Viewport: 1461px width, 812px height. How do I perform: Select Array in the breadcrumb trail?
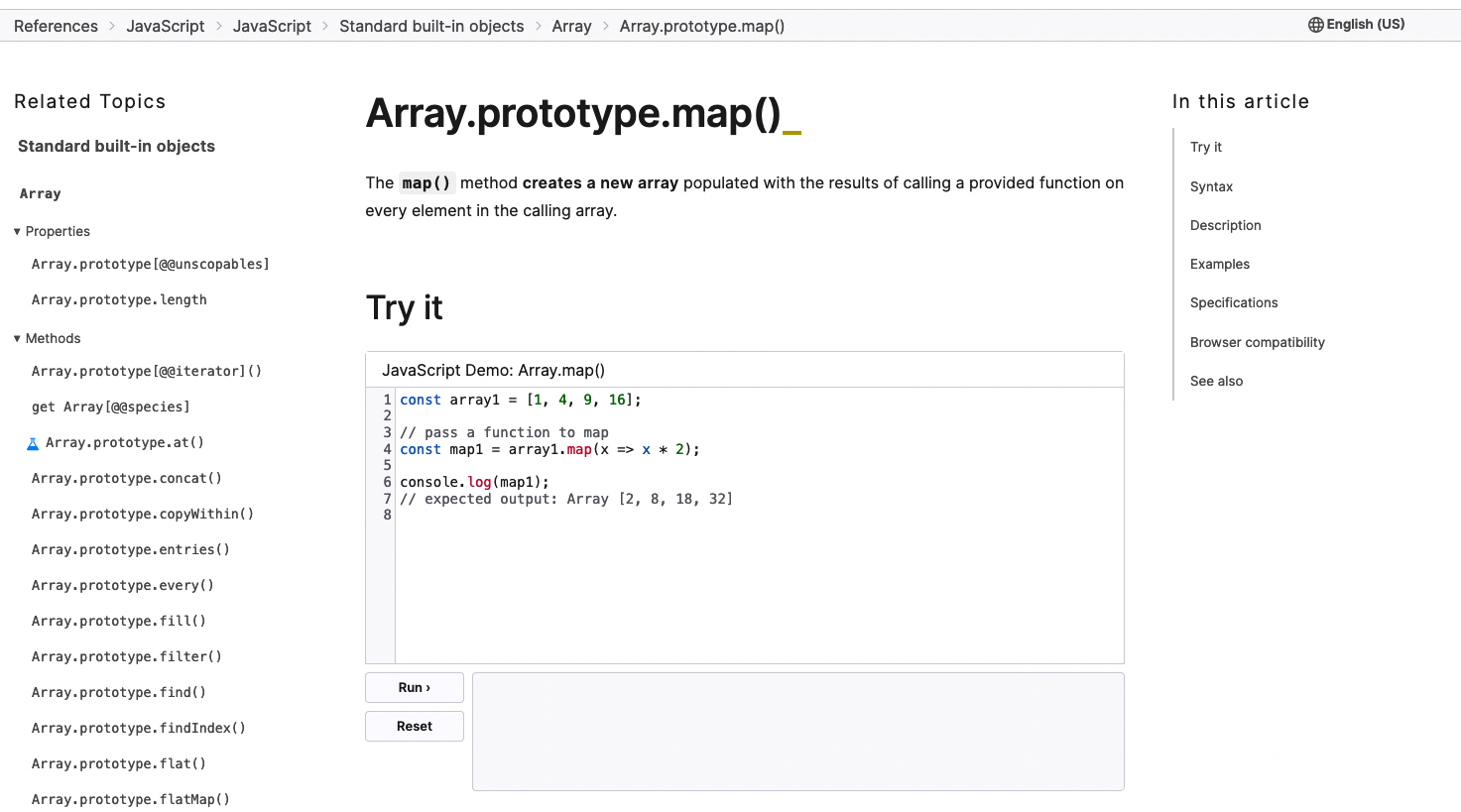click(571, 26)
